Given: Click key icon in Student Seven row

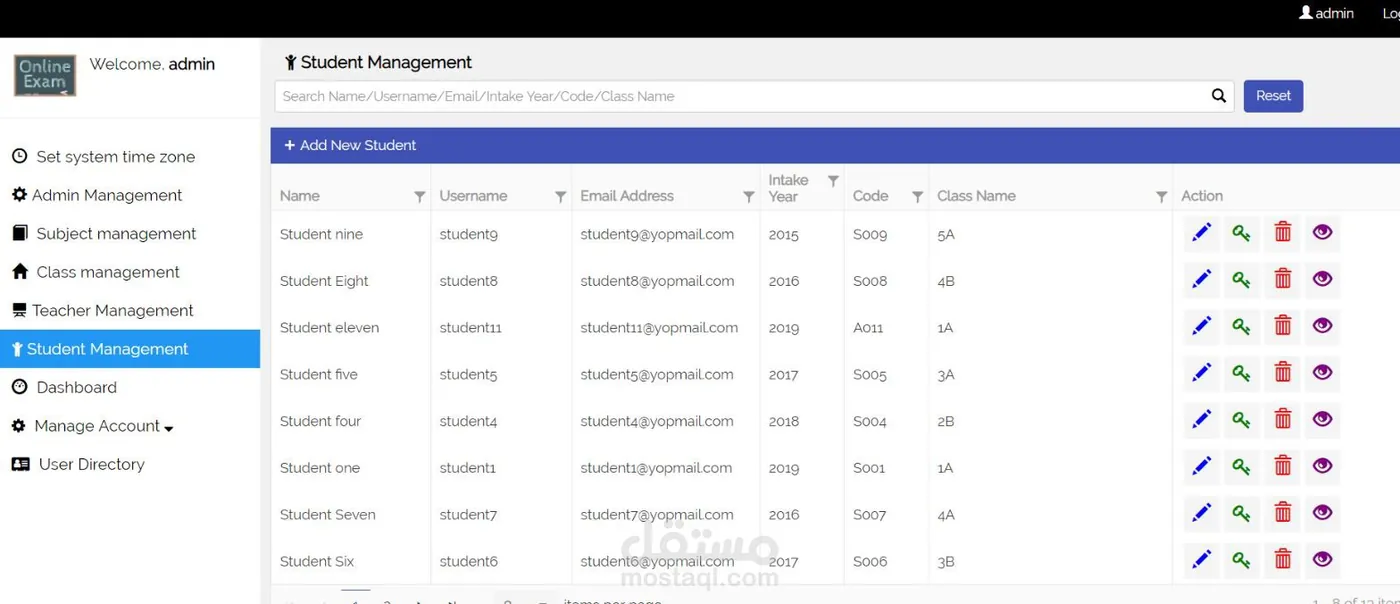Looking at the screenshot, I should pos(1242,513).
